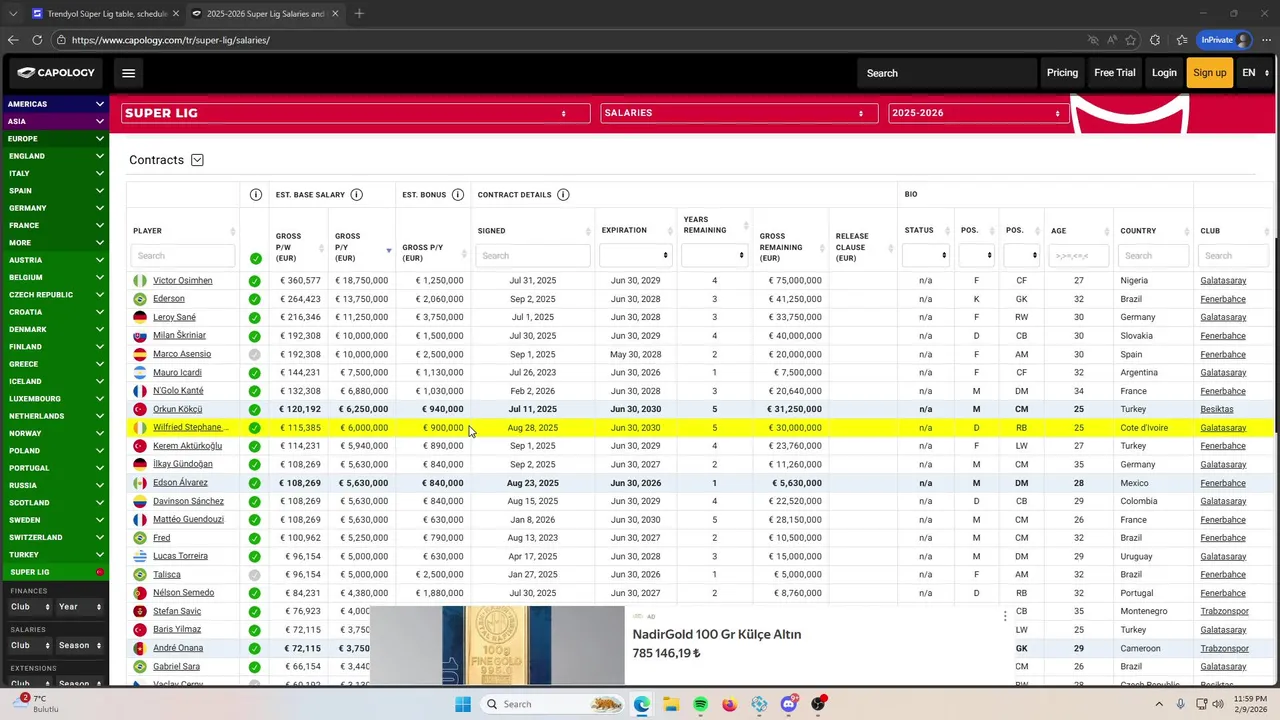Expand ENGLAND in the sidebar

[55, 156]
